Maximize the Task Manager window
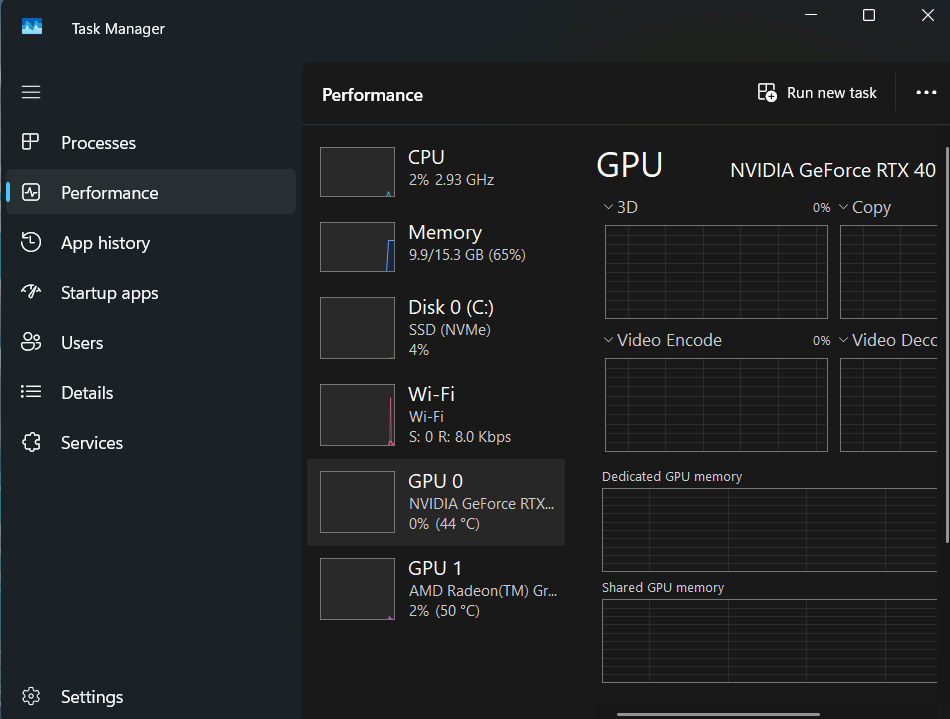 pyautogui.click(x=869, y=15)
